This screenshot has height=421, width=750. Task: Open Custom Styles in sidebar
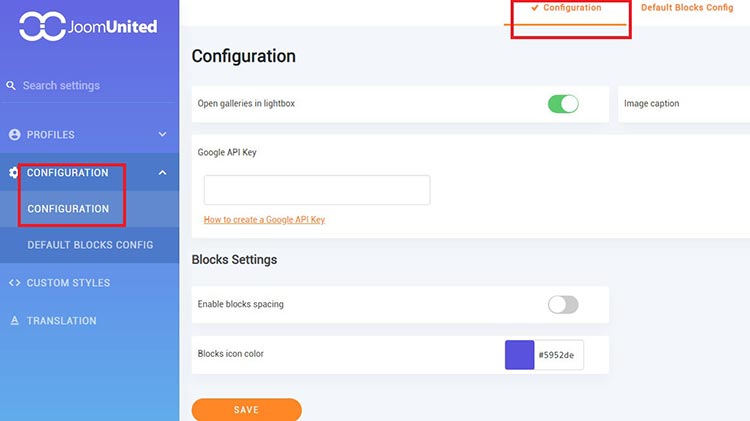68,283
